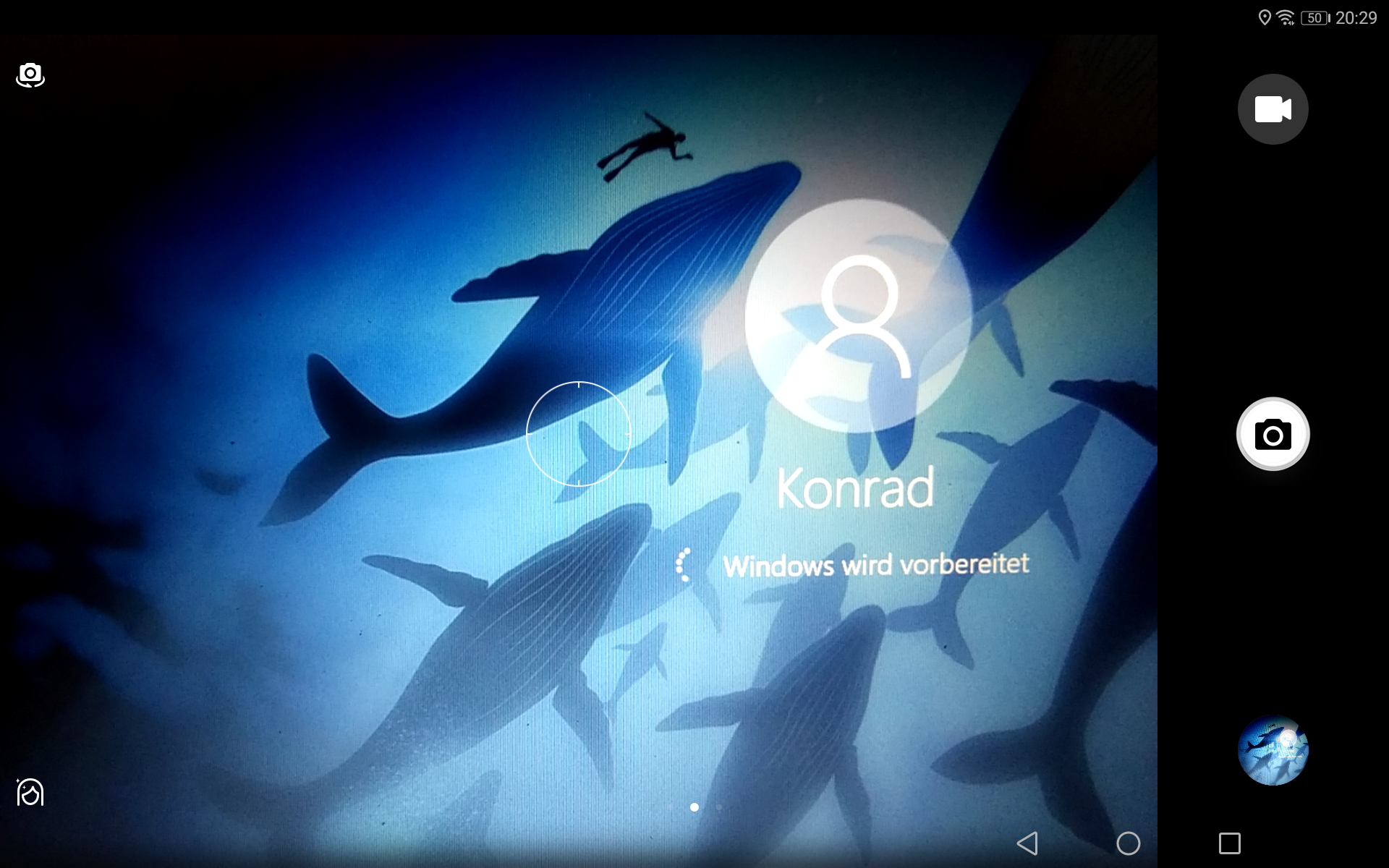This screenshot has height=868, width=1389.
Task: Select the active camera mode page dot
Action: 694,807
